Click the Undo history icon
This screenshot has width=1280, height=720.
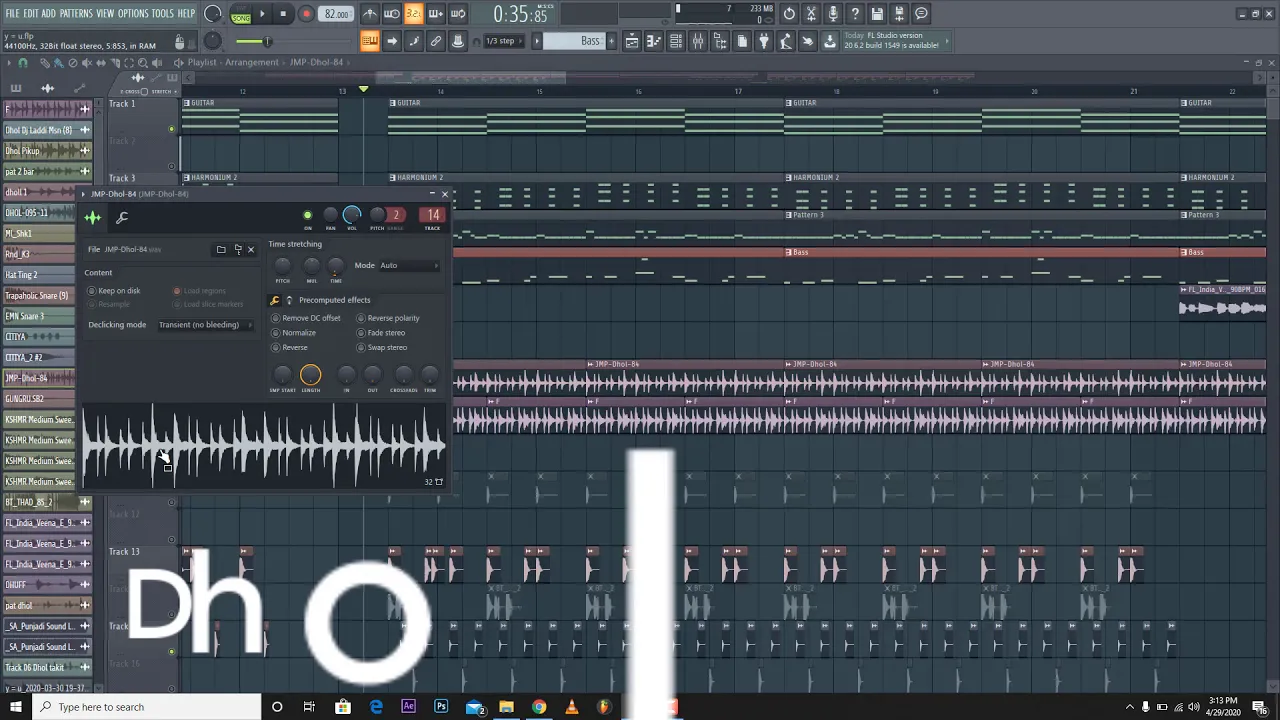coord(789,14)
